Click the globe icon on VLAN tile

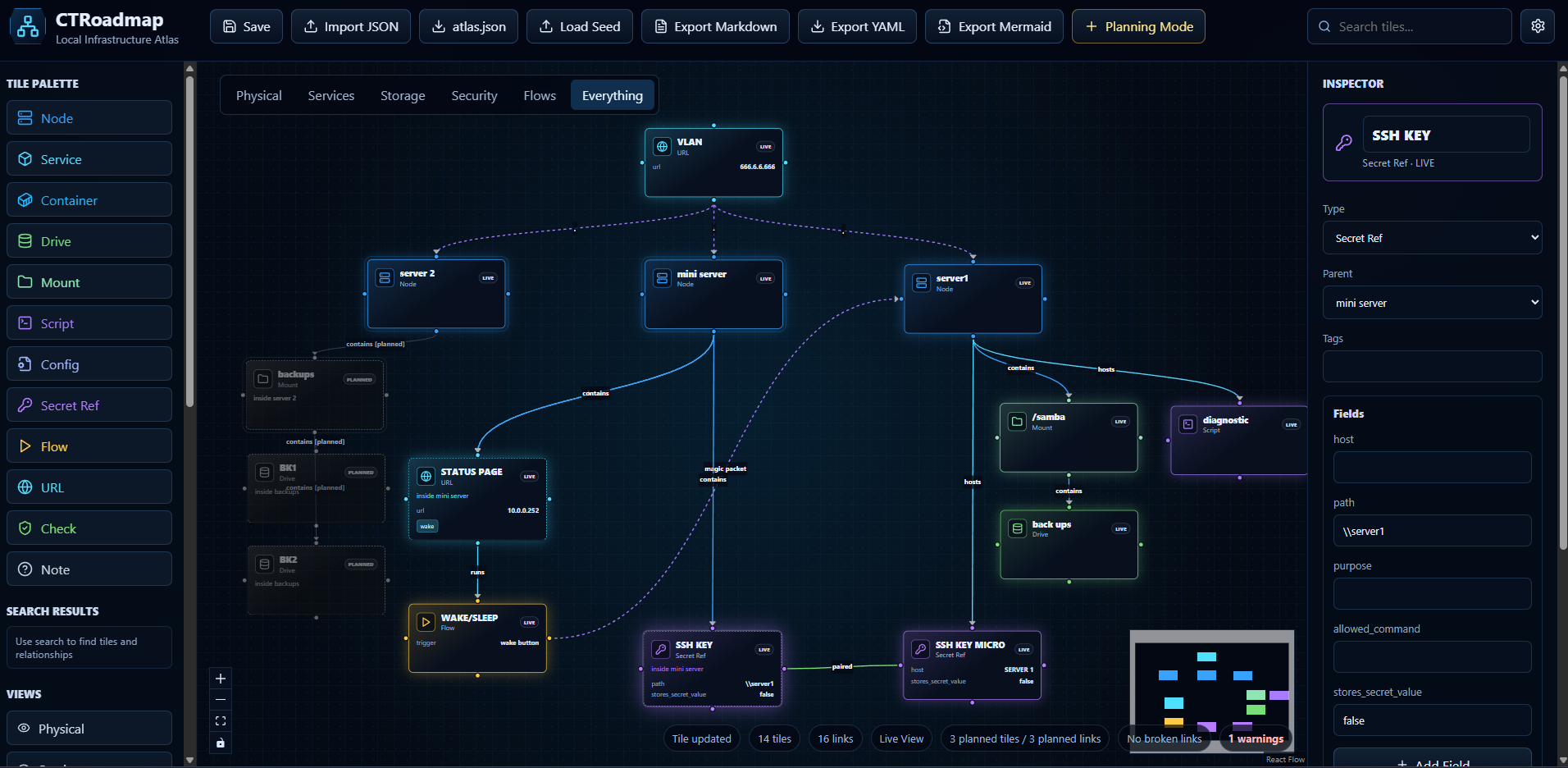click(662, 147)
